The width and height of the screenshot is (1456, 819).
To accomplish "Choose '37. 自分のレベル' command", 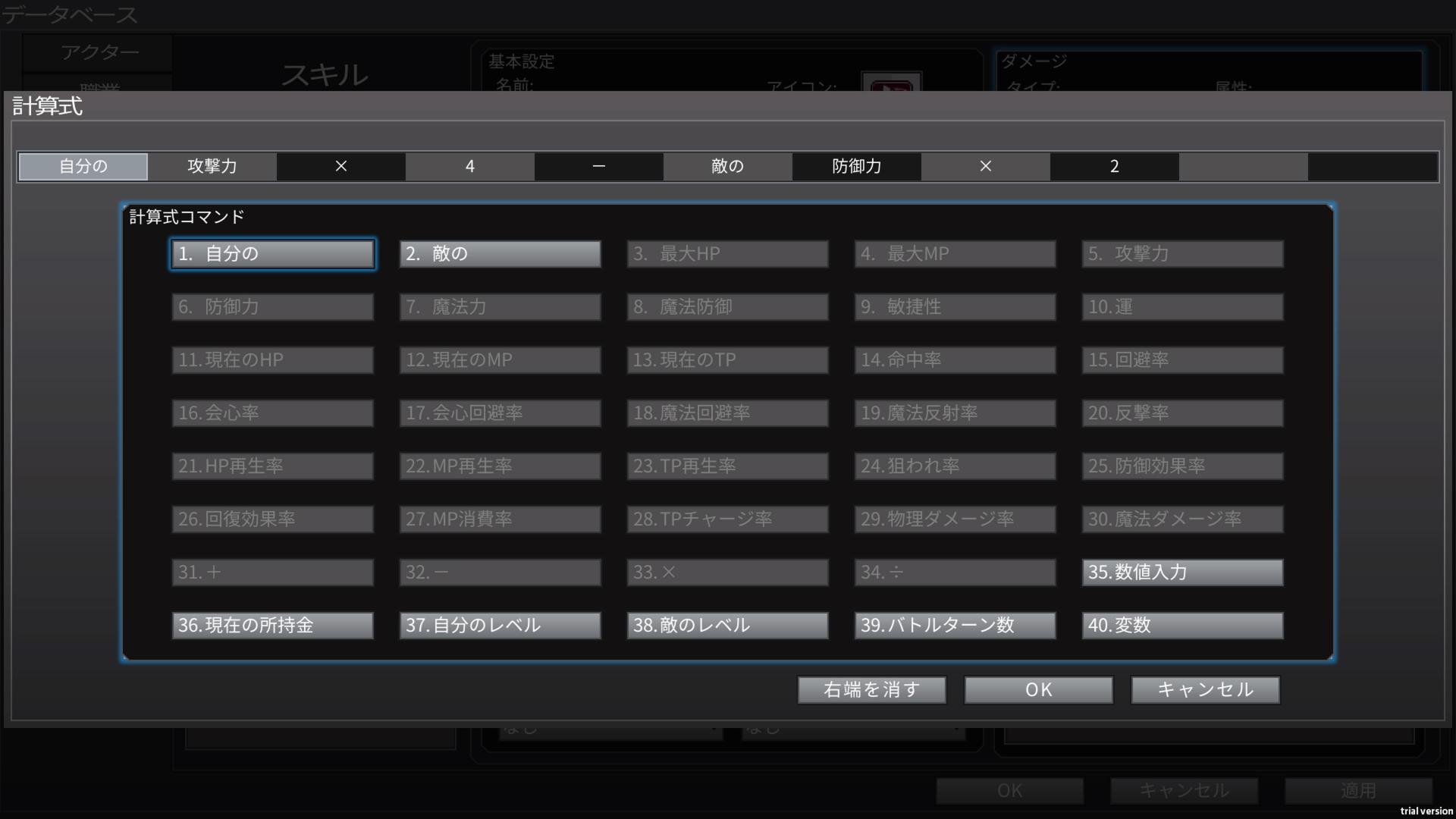I will [x=500, y=626].
